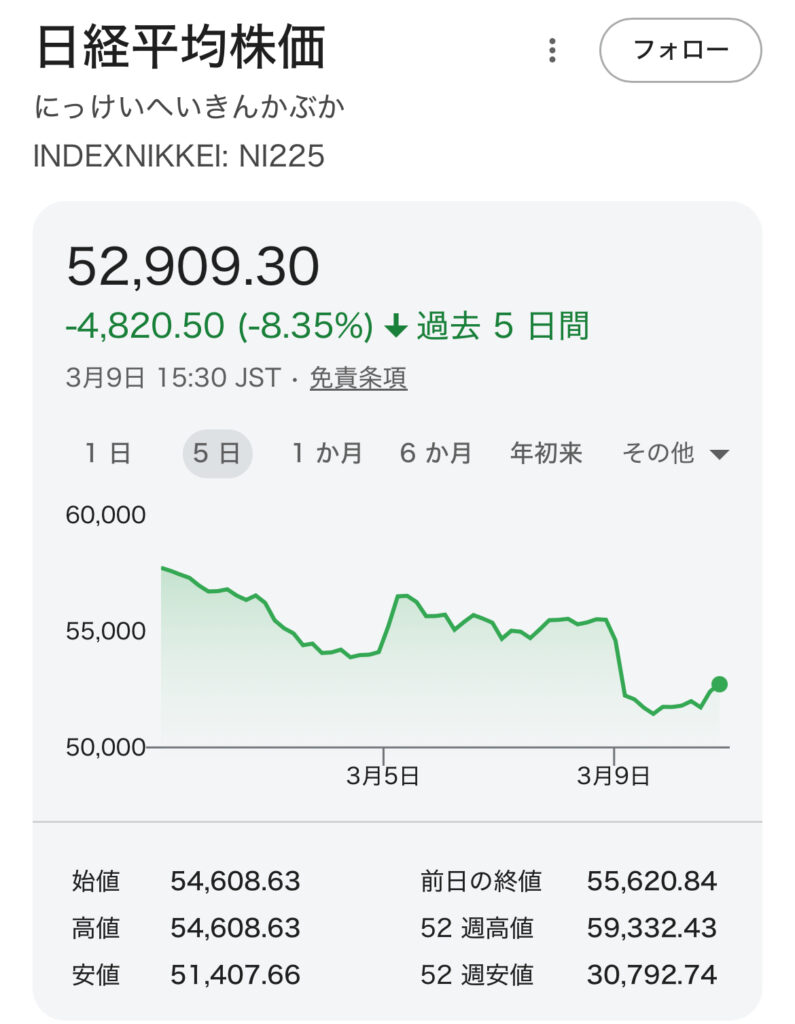The image size is (795, 1024).
Task: Show the 1か月 chart view
Action: pos(326,453)
